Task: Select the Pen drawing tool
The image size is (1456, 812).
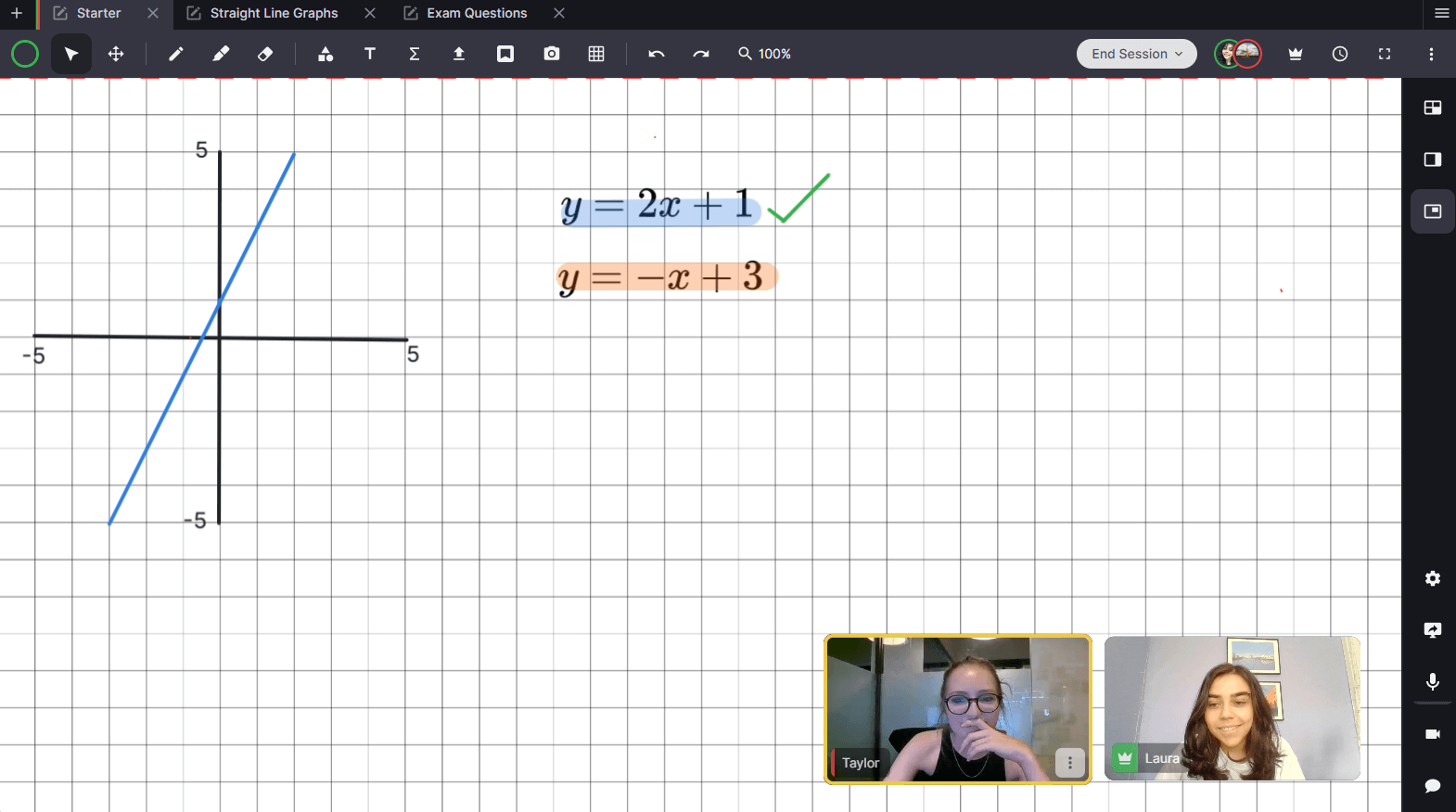Action: 175,54
